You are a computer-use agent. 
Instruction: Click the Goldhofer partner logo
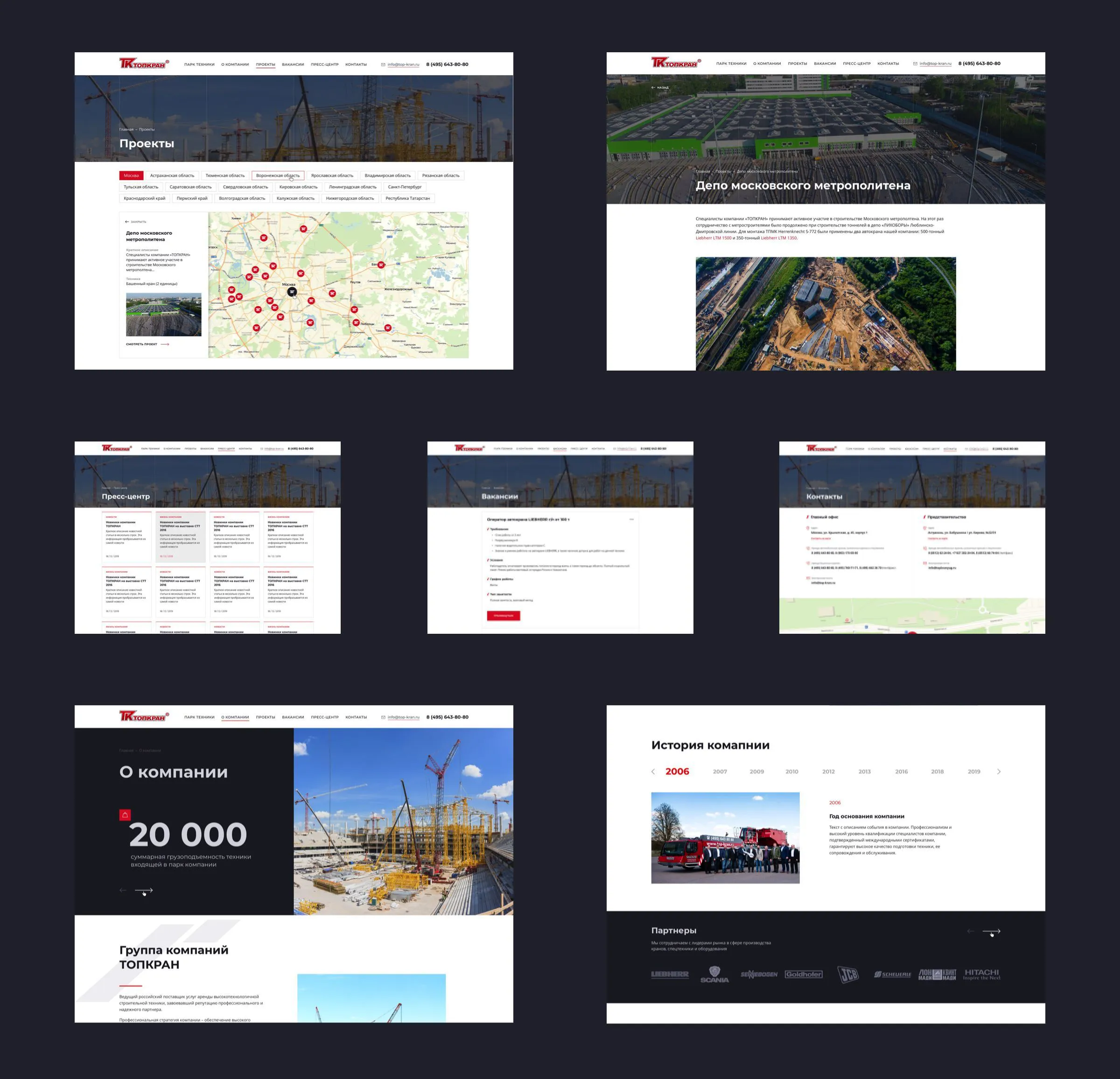(804, 974)
